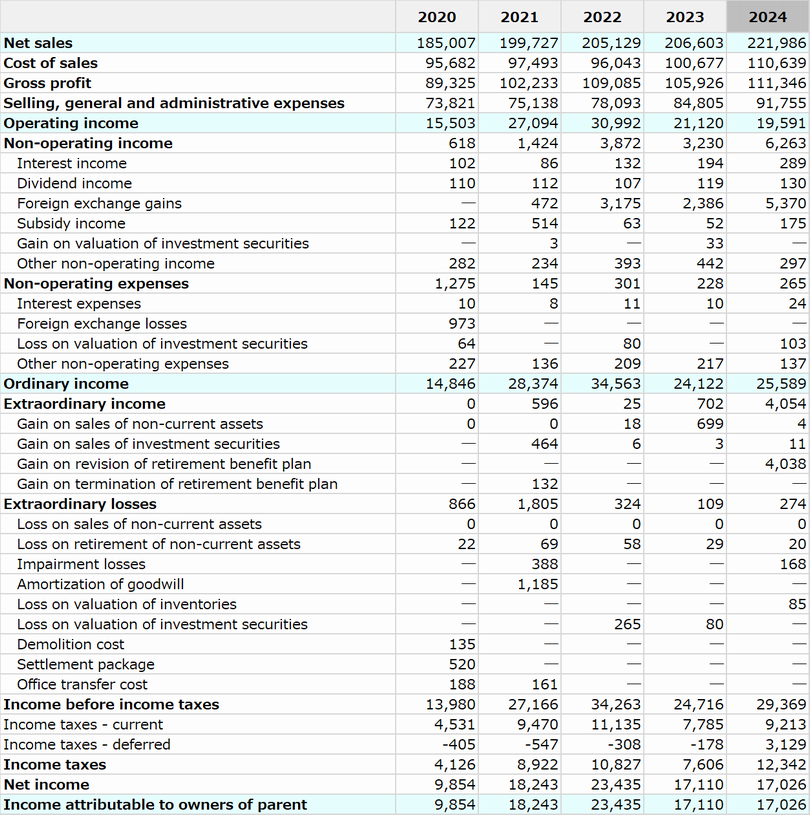
Task: Select 2021 Amortization of goodwill value 1,185
Action: pyautogui.click(x=538, y=585)
